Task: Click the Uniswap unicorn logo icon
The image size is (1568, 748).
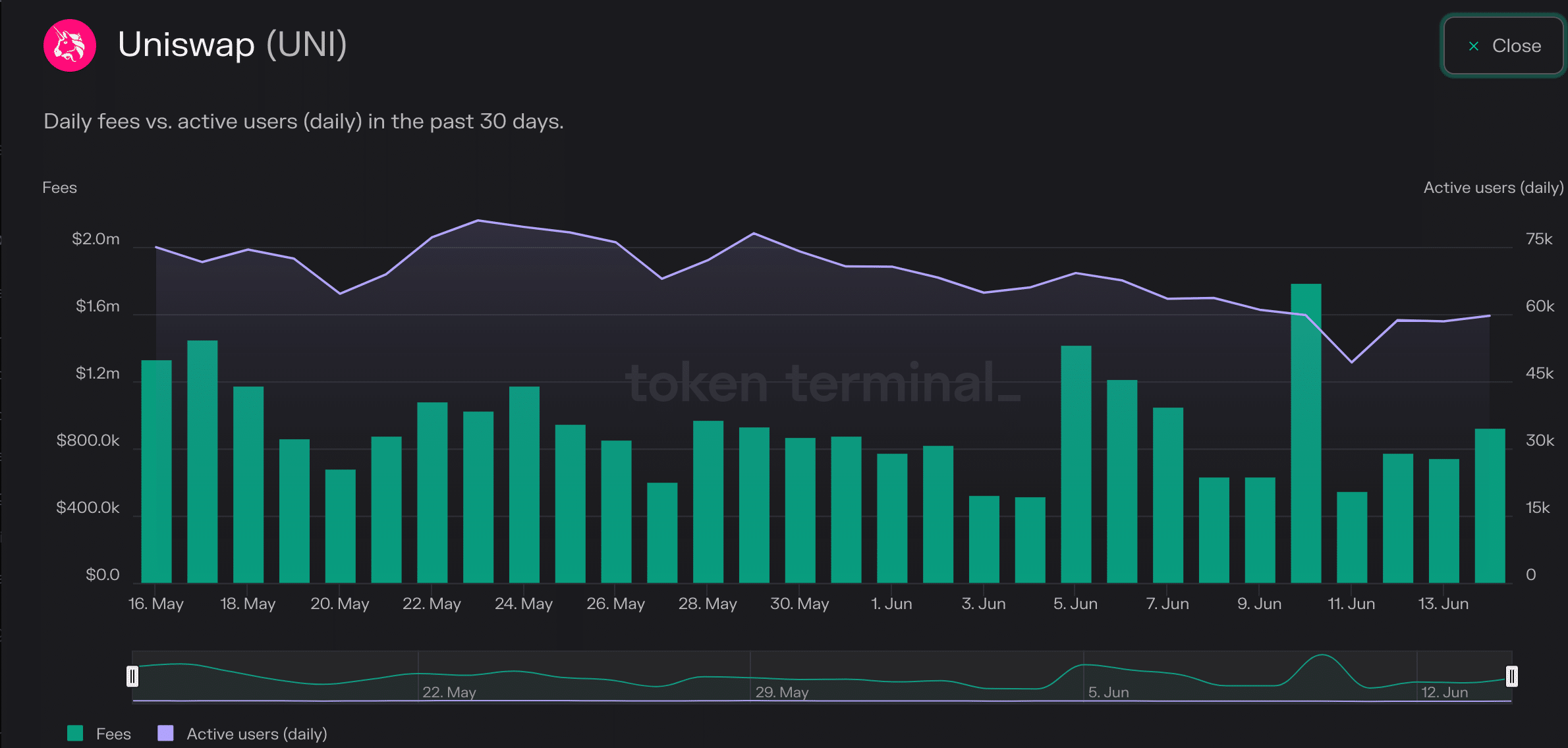Action: (70, 45)
